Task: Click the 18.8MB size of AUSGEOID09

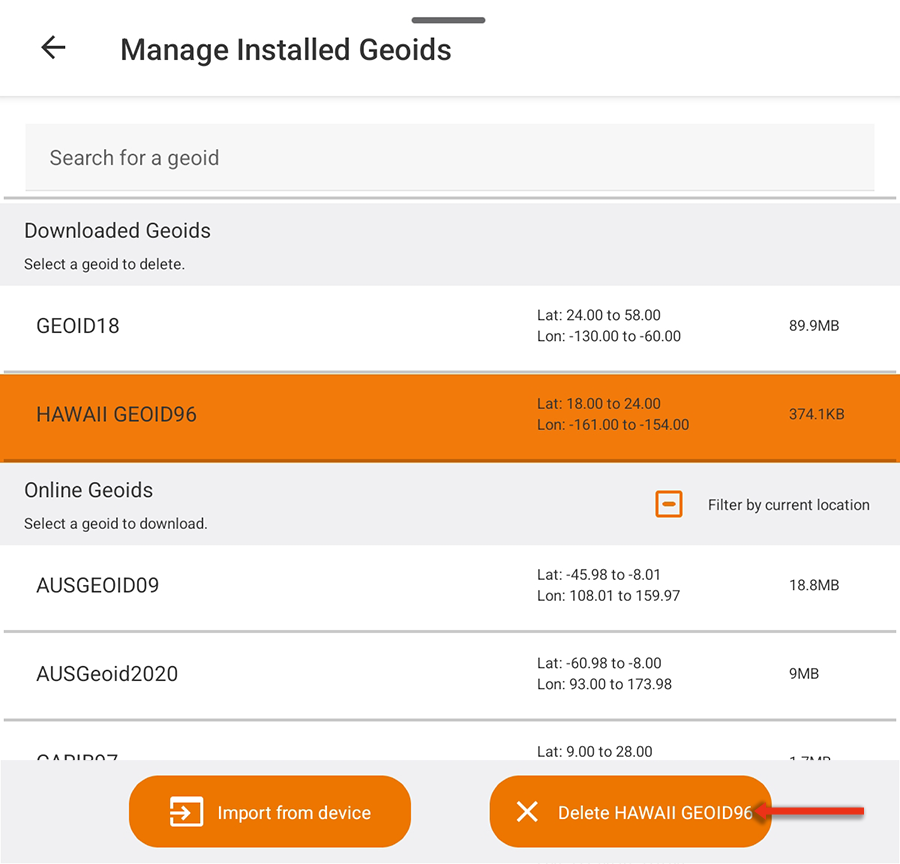Action: [x=814, y=585]
